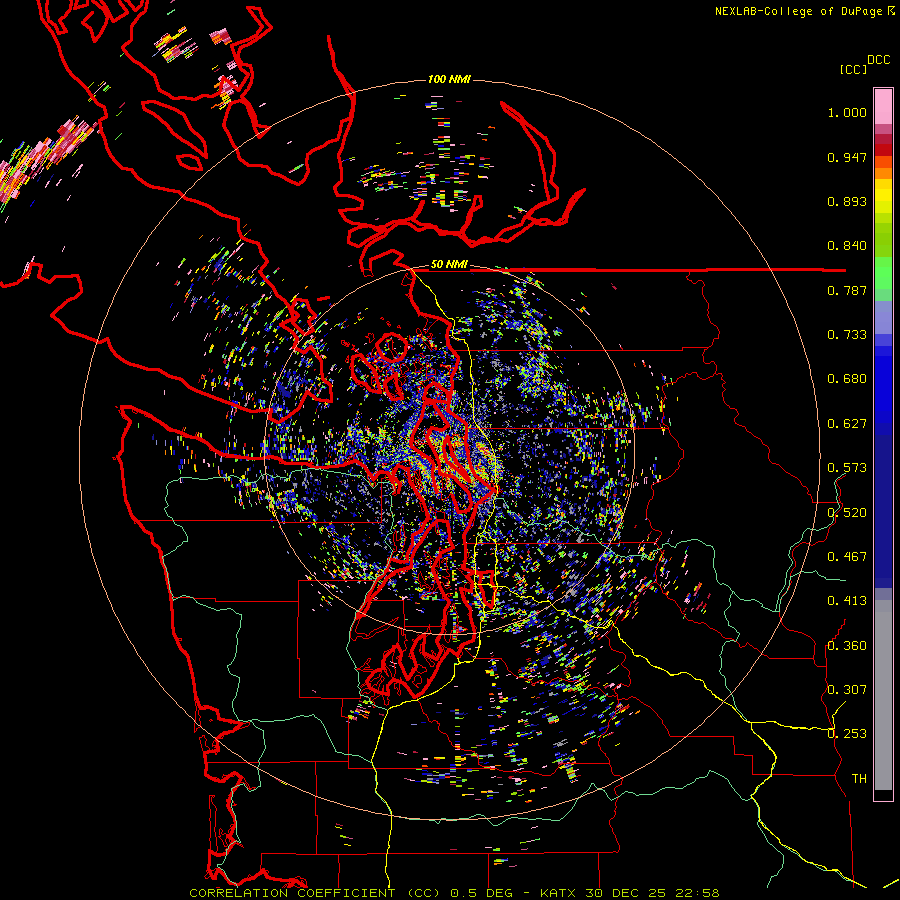Click the TH threshold label on the legend
900x900 pixels.
click(859, 779)
